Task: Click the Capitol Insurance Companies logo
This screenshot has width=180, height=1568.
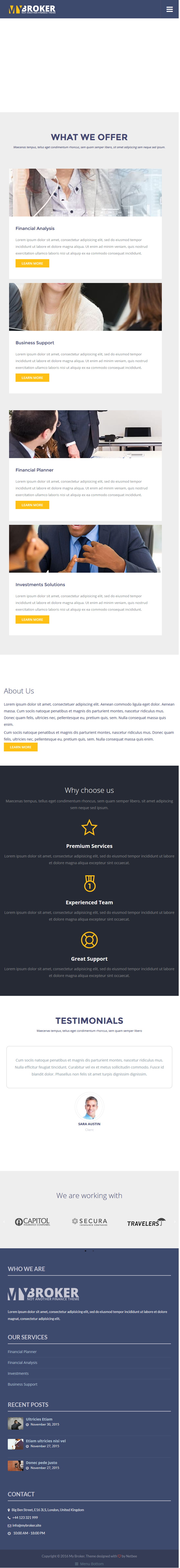Action: pos(33,1222)
